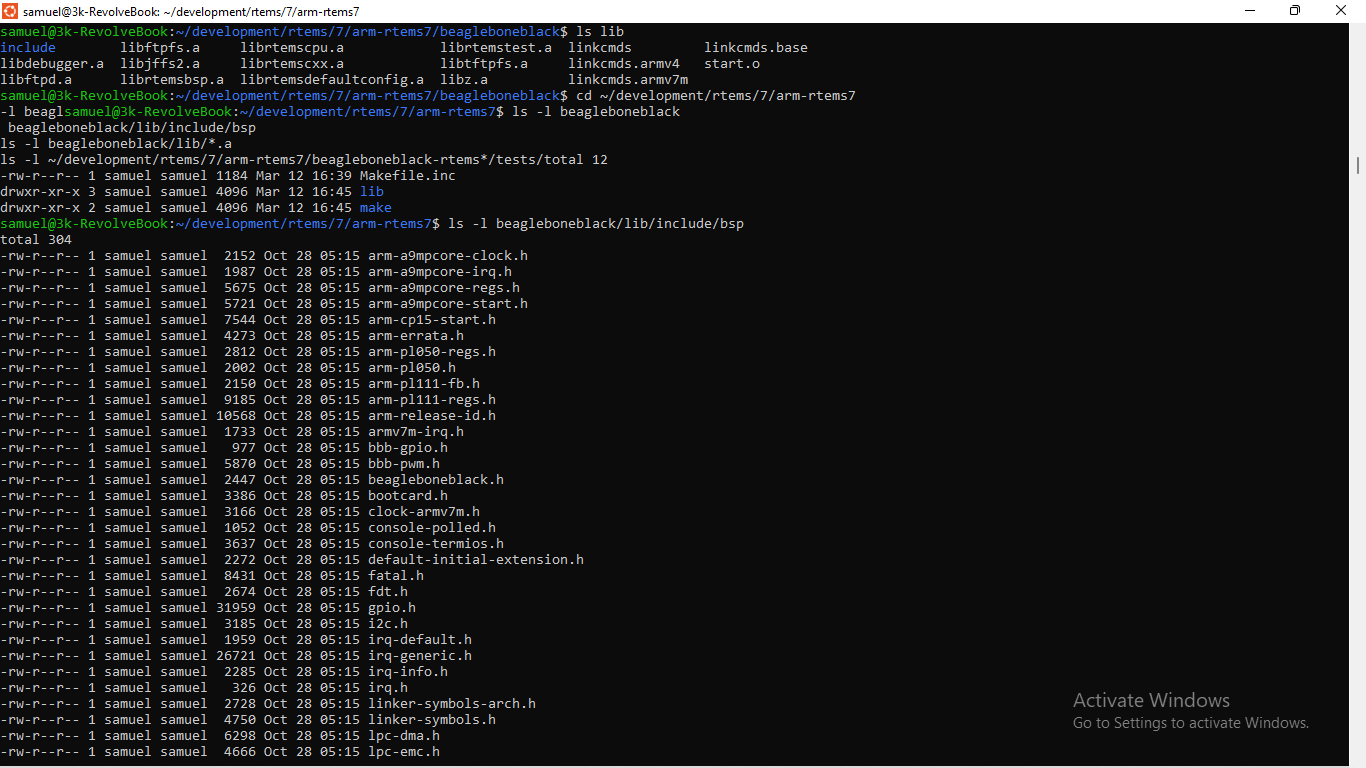Click the Makefile.inc filename
The width and height of the screenshot is (1366, 768).
coord(408,175)
